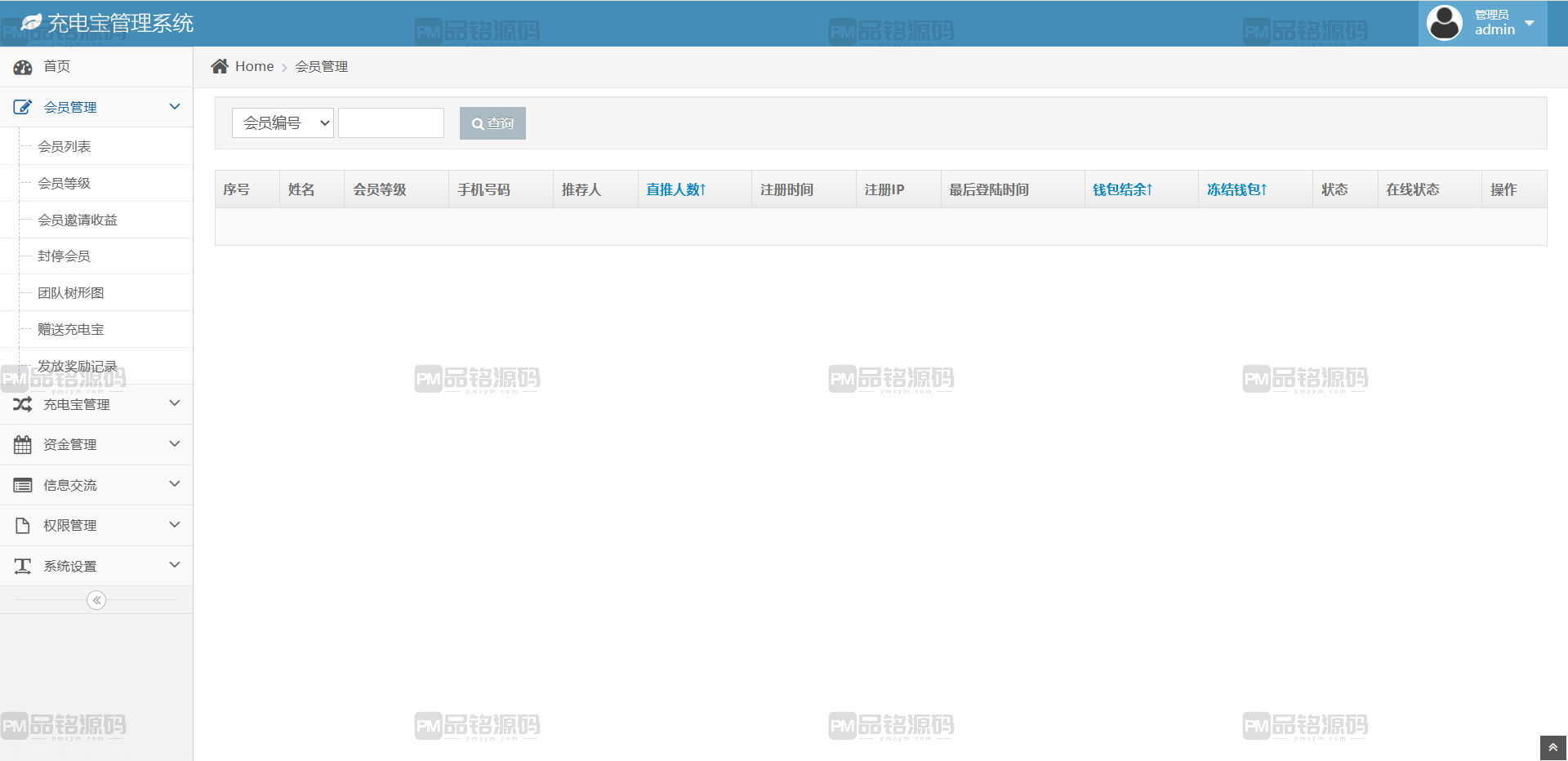Open 会员等级 in the sidebar
1568x761 pixels.
coord(65,183)
